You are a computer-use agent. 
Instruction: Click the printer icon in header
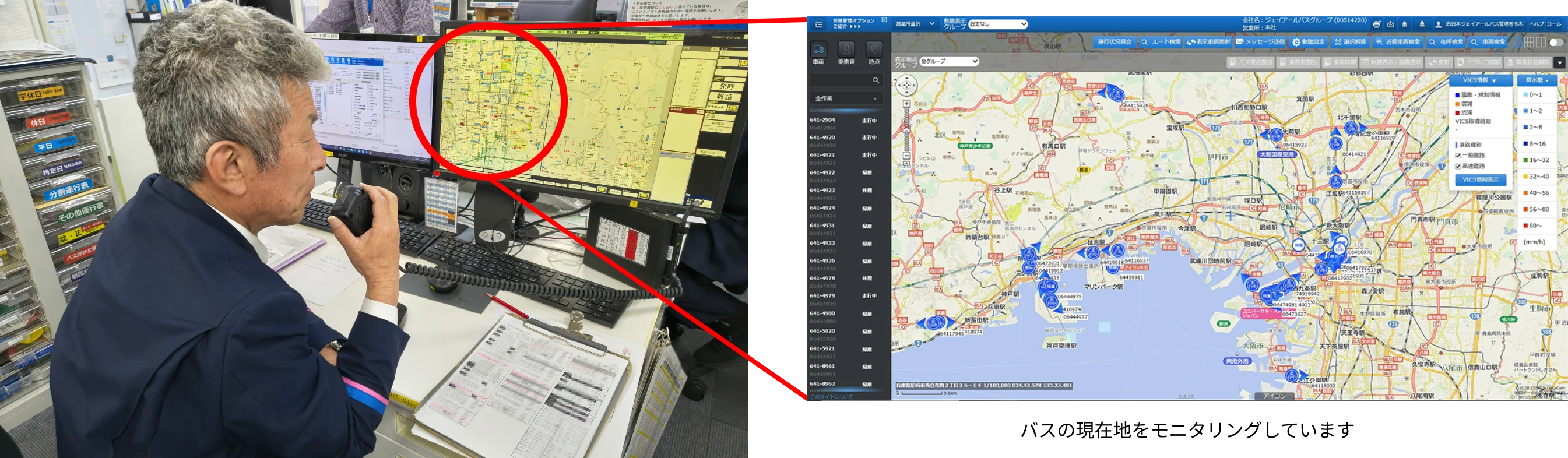[x=1377, y=24]
